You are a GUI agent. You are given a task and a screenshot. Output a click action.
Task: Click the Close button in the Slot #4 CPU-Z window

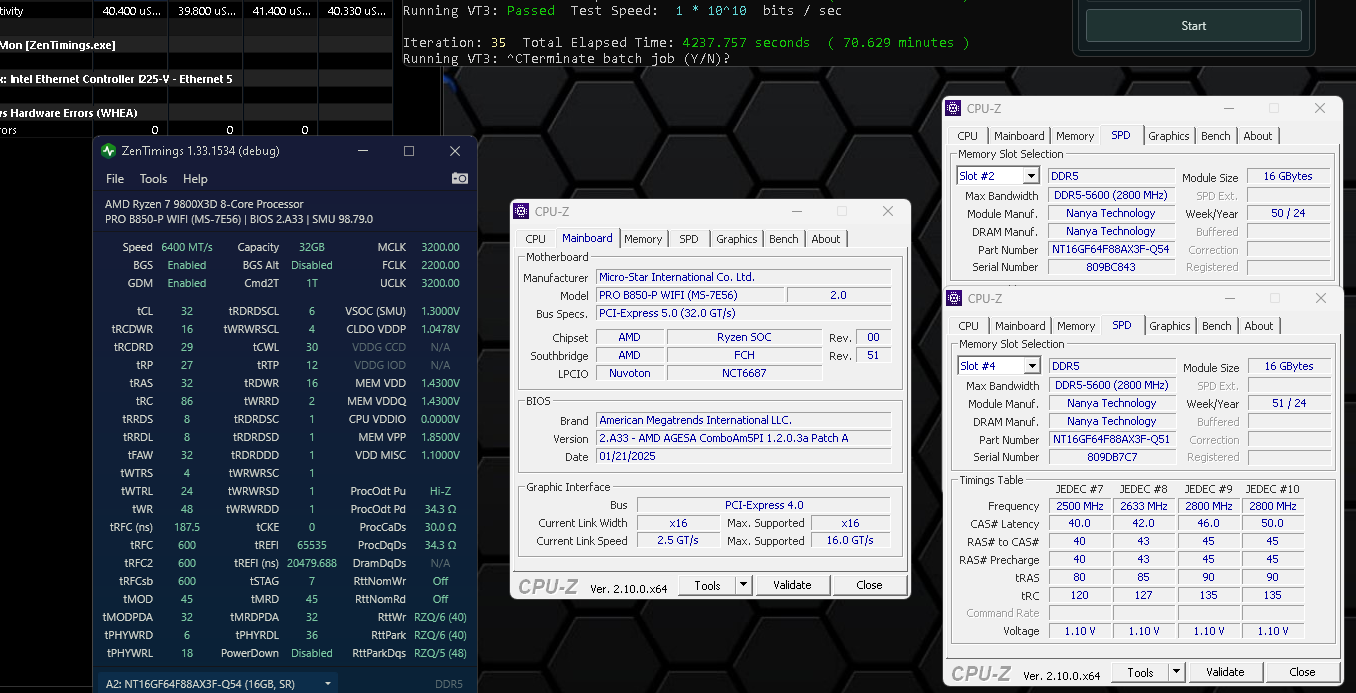tap(1302, 672)
